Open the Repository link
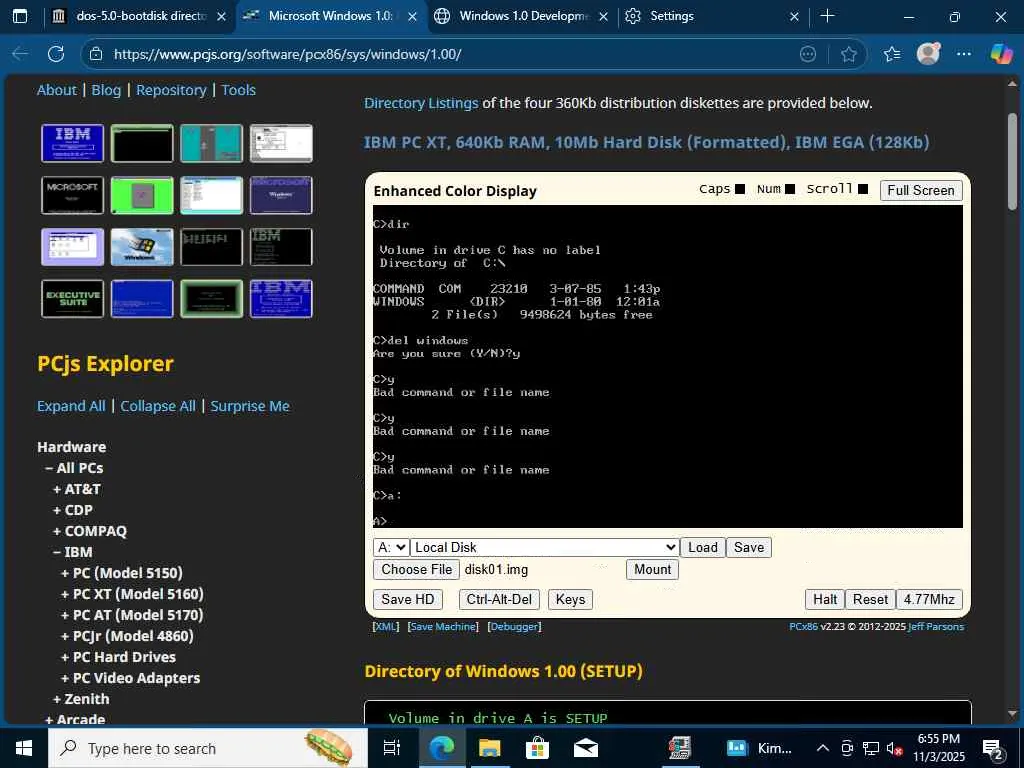Viewport: 1024px width, 768px height. pyautogui.click(x=171, y=90)
